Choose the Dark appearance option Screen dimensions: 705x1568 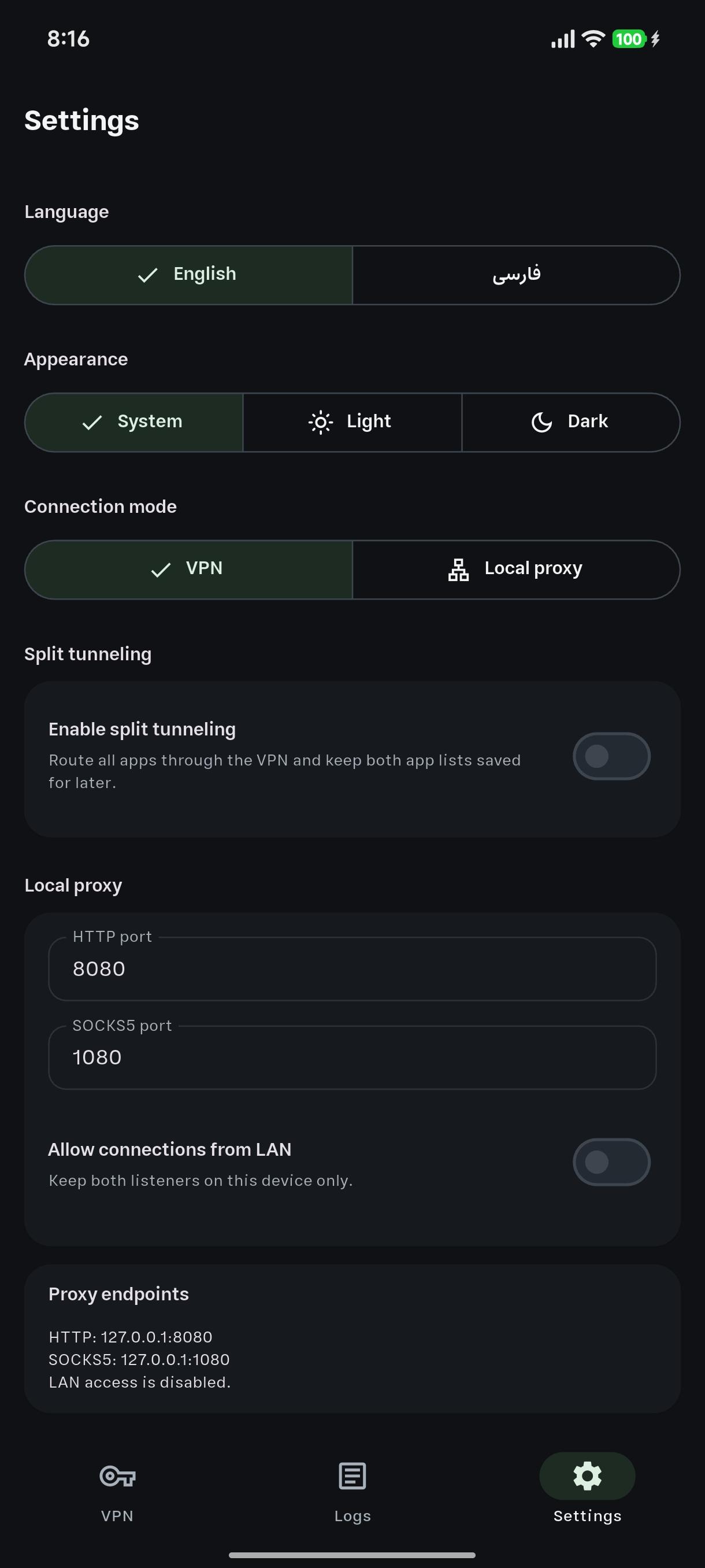(x=570, y=422)
